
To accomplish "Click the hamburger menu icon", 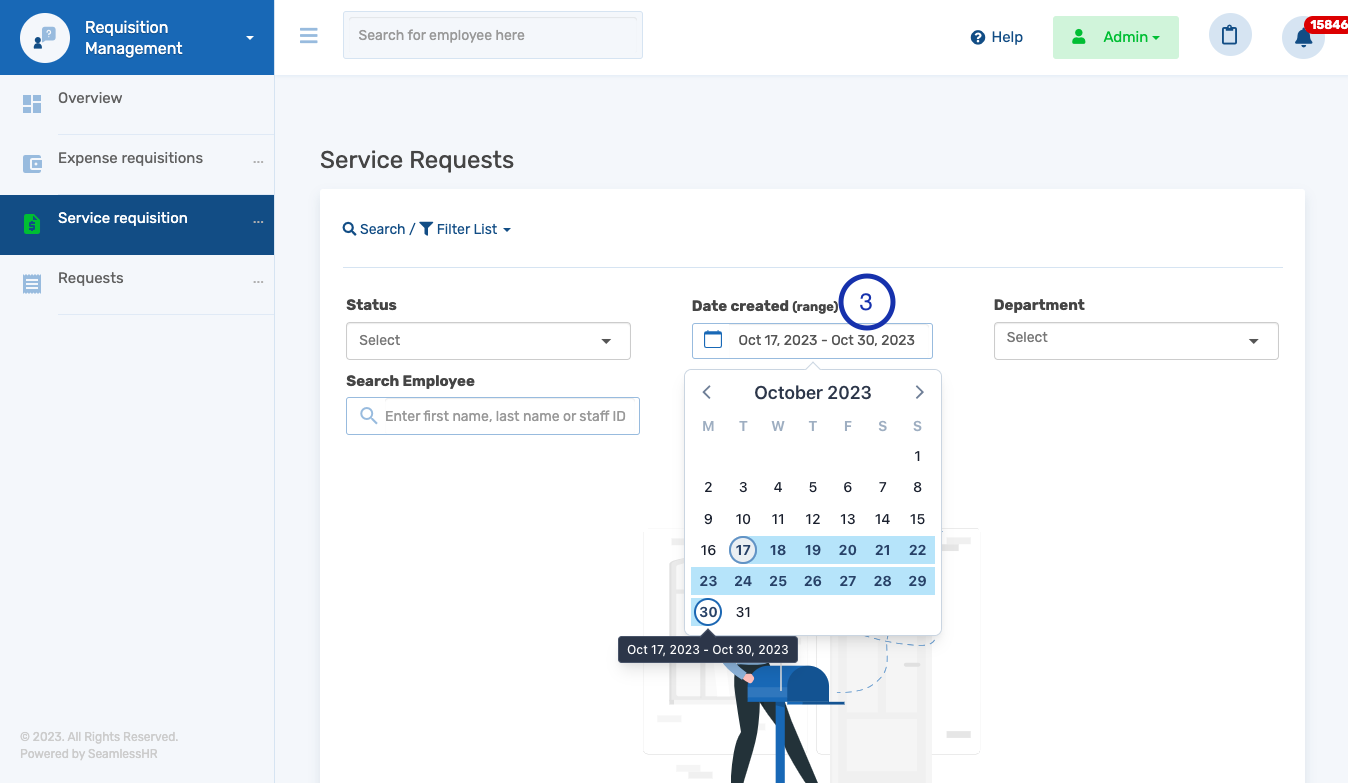I will [308, 34].
